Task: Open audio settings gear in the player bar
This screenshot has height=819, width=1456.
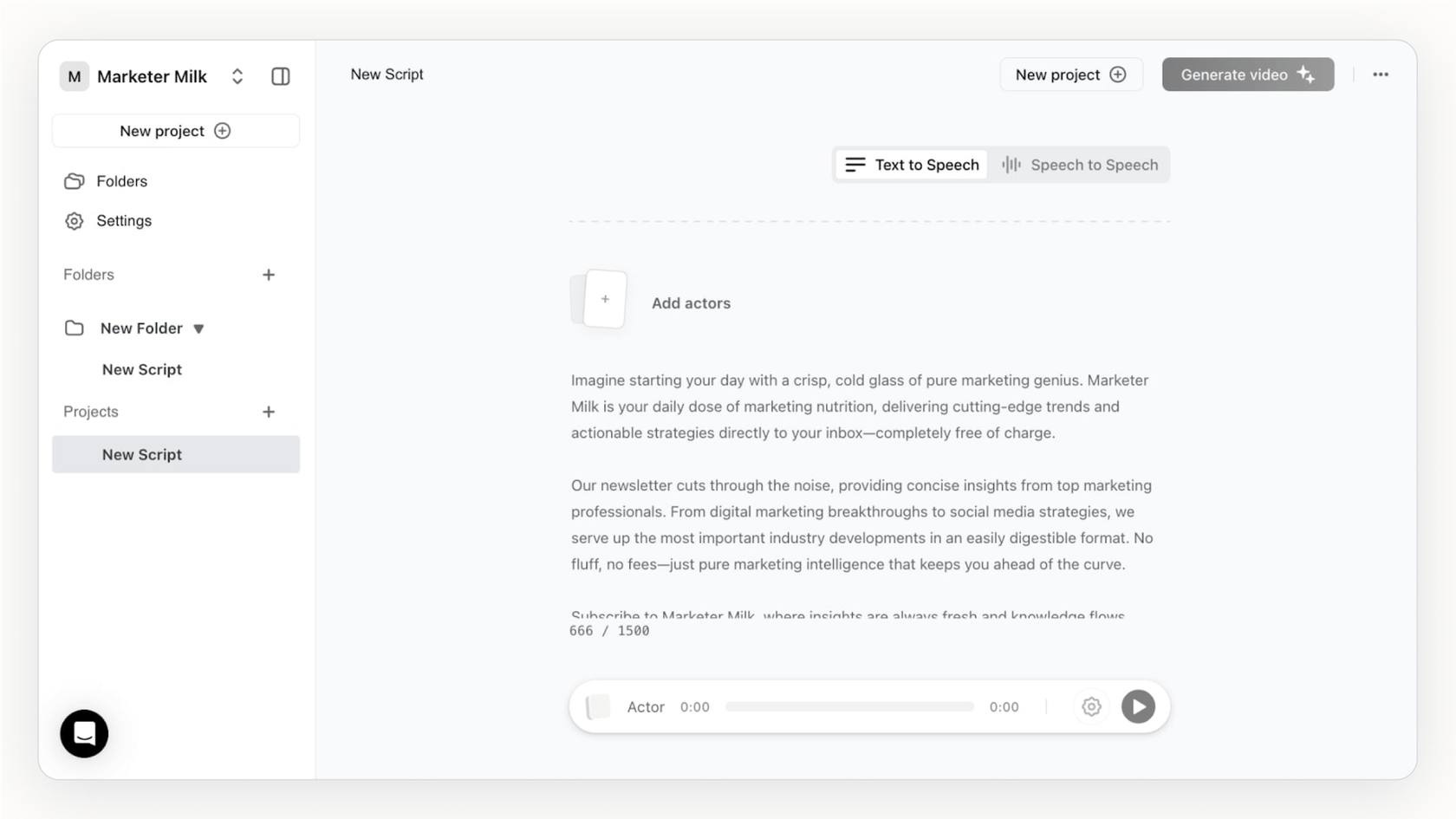Action: (x=1090, y=706)
